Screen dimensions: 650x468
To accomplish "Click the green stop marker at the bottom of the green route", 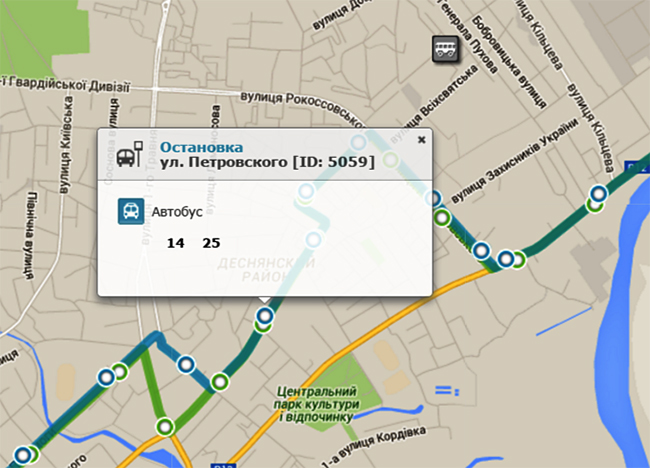I will coord(165,427).
